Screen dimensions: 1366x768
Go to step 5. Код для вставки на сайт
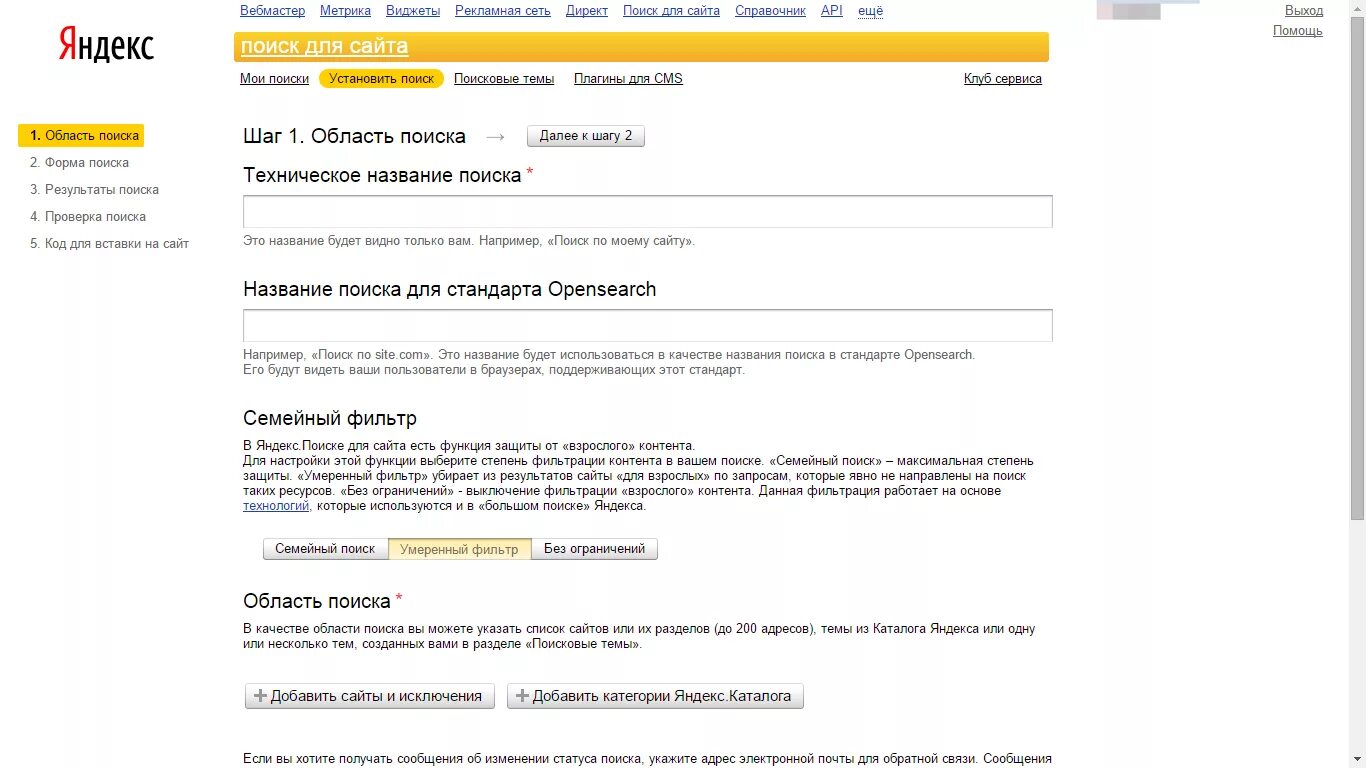click(x=109, y=244)
